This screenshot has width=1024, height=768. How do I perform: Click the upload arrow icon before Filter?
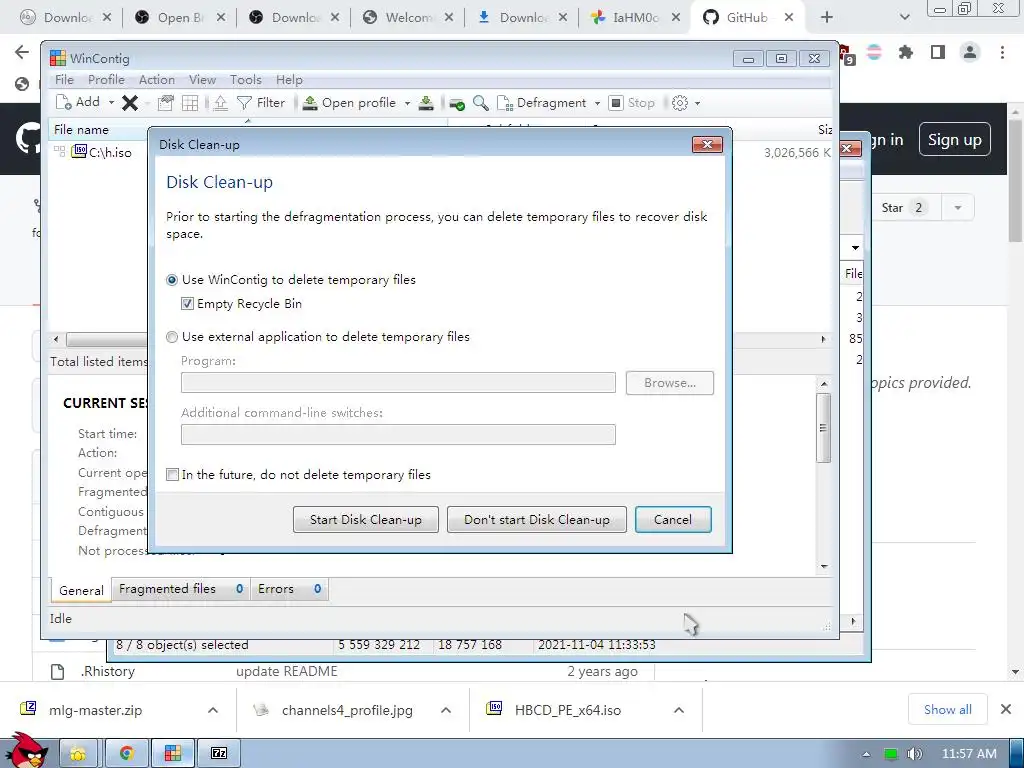click(x=221, y=103)
